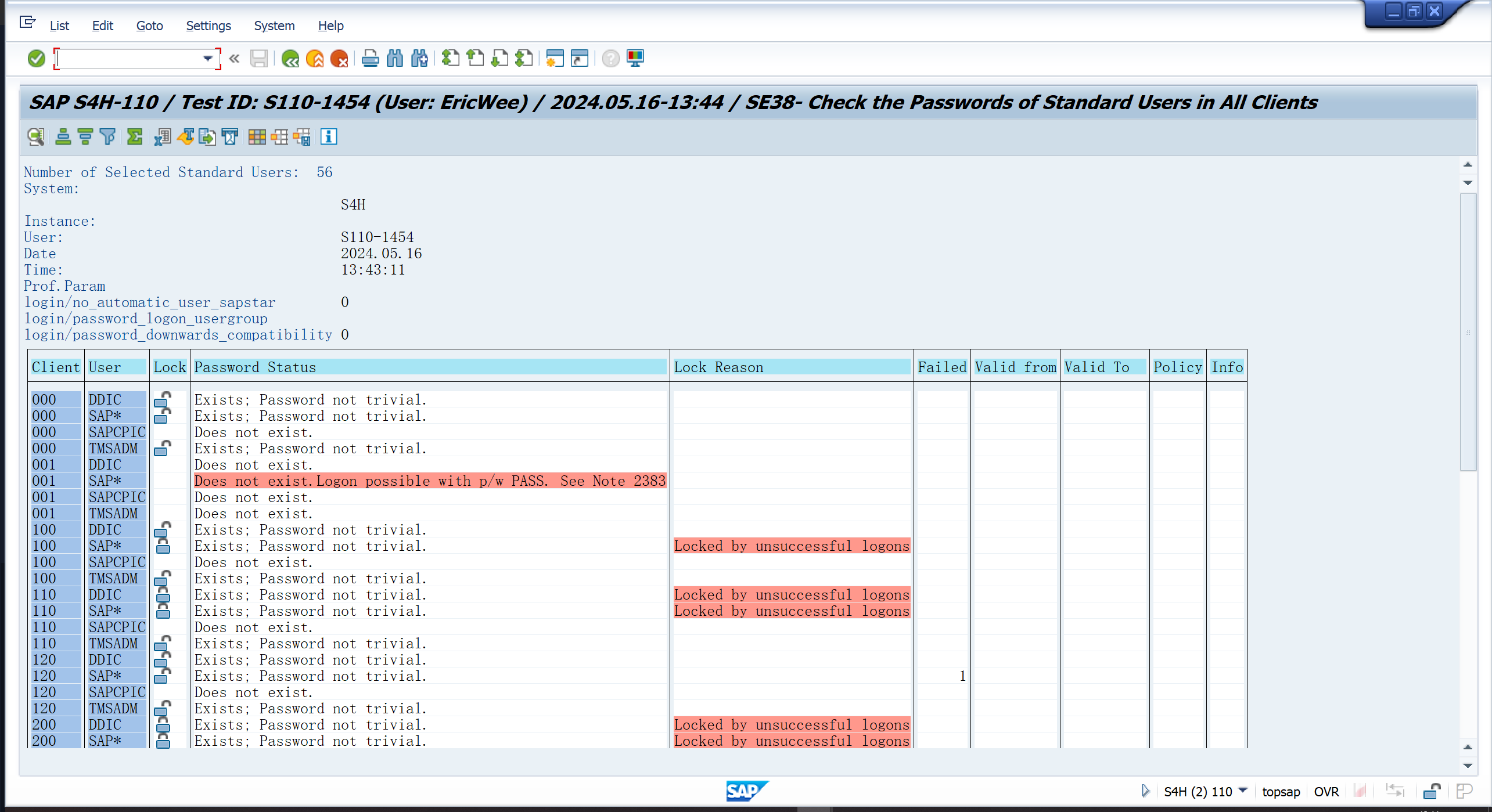Click the green Back arrow icon
The width and height of the screenshot is (1492, 812).
290,59
